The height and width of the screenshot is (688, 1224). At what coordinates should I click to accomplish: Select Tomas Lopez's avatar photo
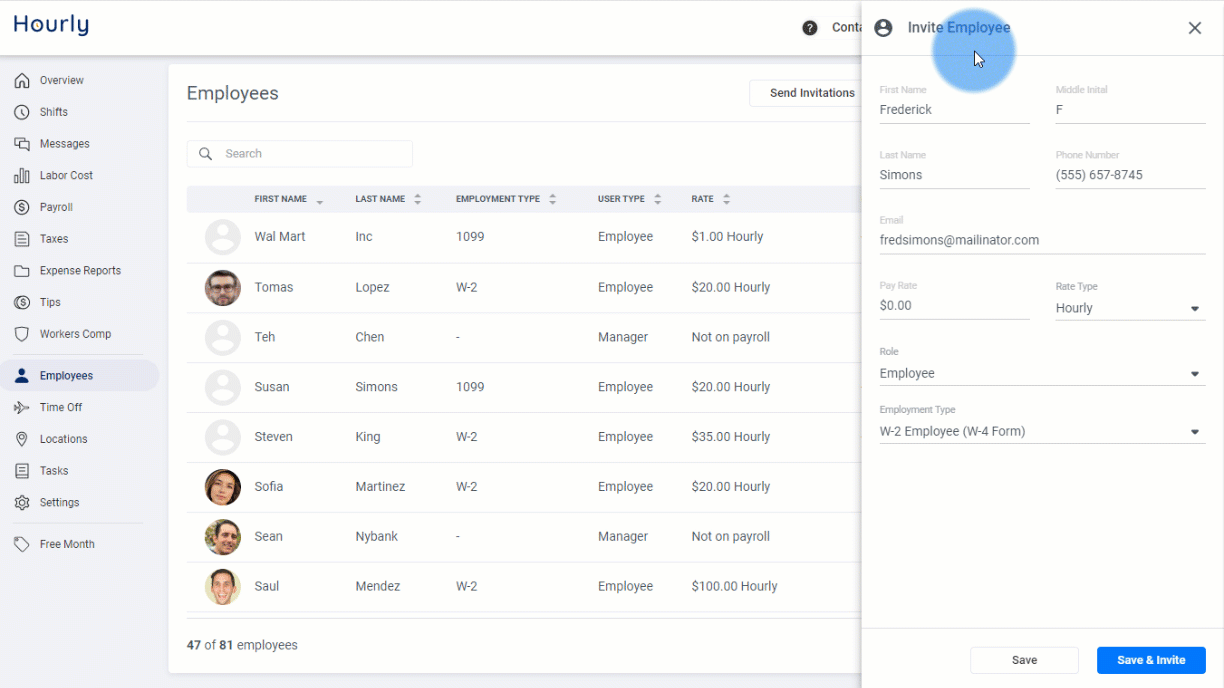[223, 287]
